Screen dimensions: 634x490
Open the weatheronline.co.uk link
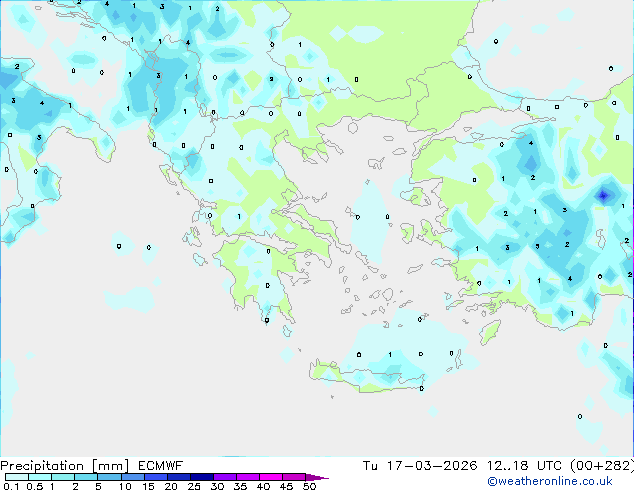pyautogui.click(x=550, y=481)
